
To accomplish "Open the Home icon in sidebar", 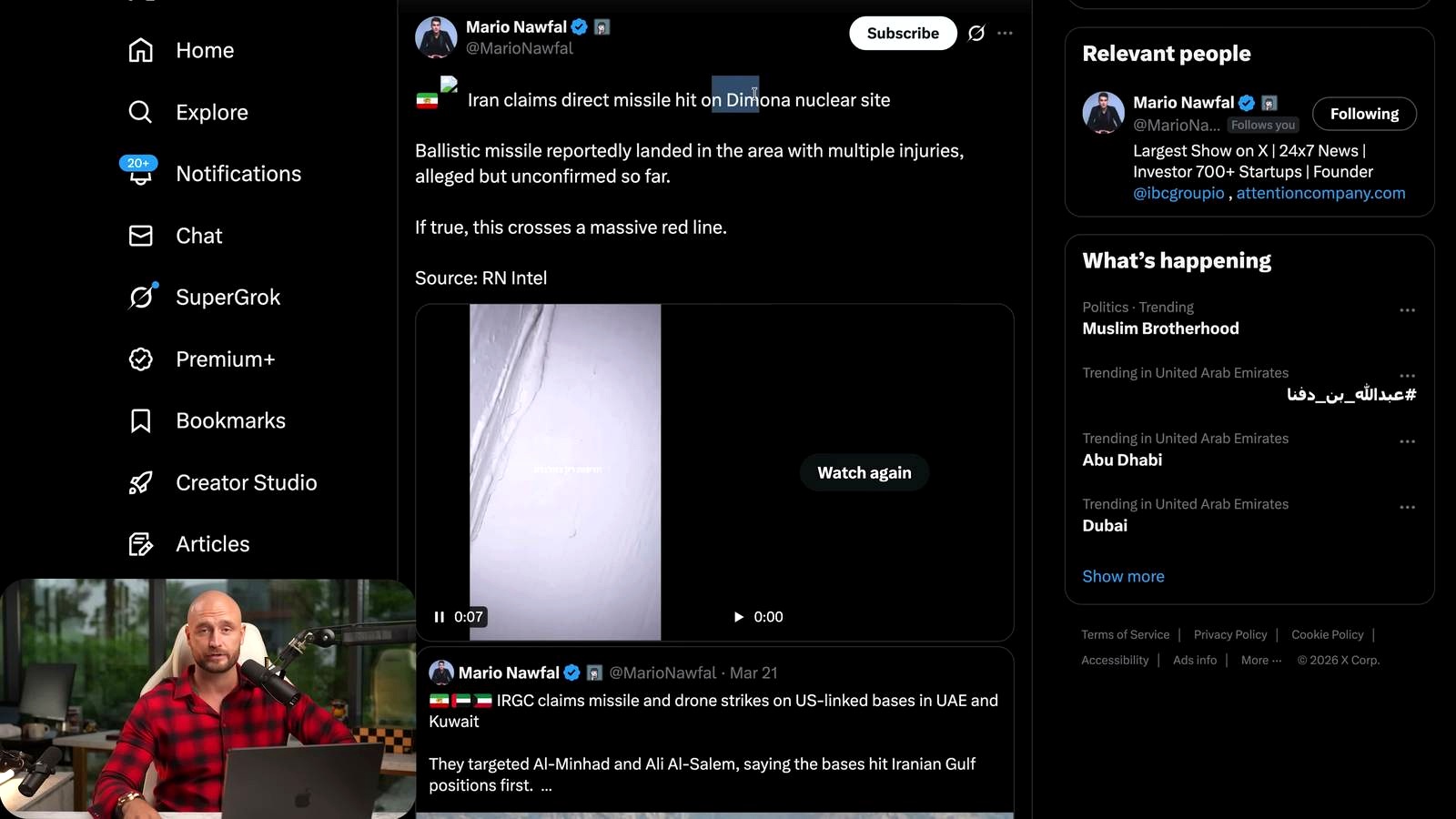I will point(140,50).
